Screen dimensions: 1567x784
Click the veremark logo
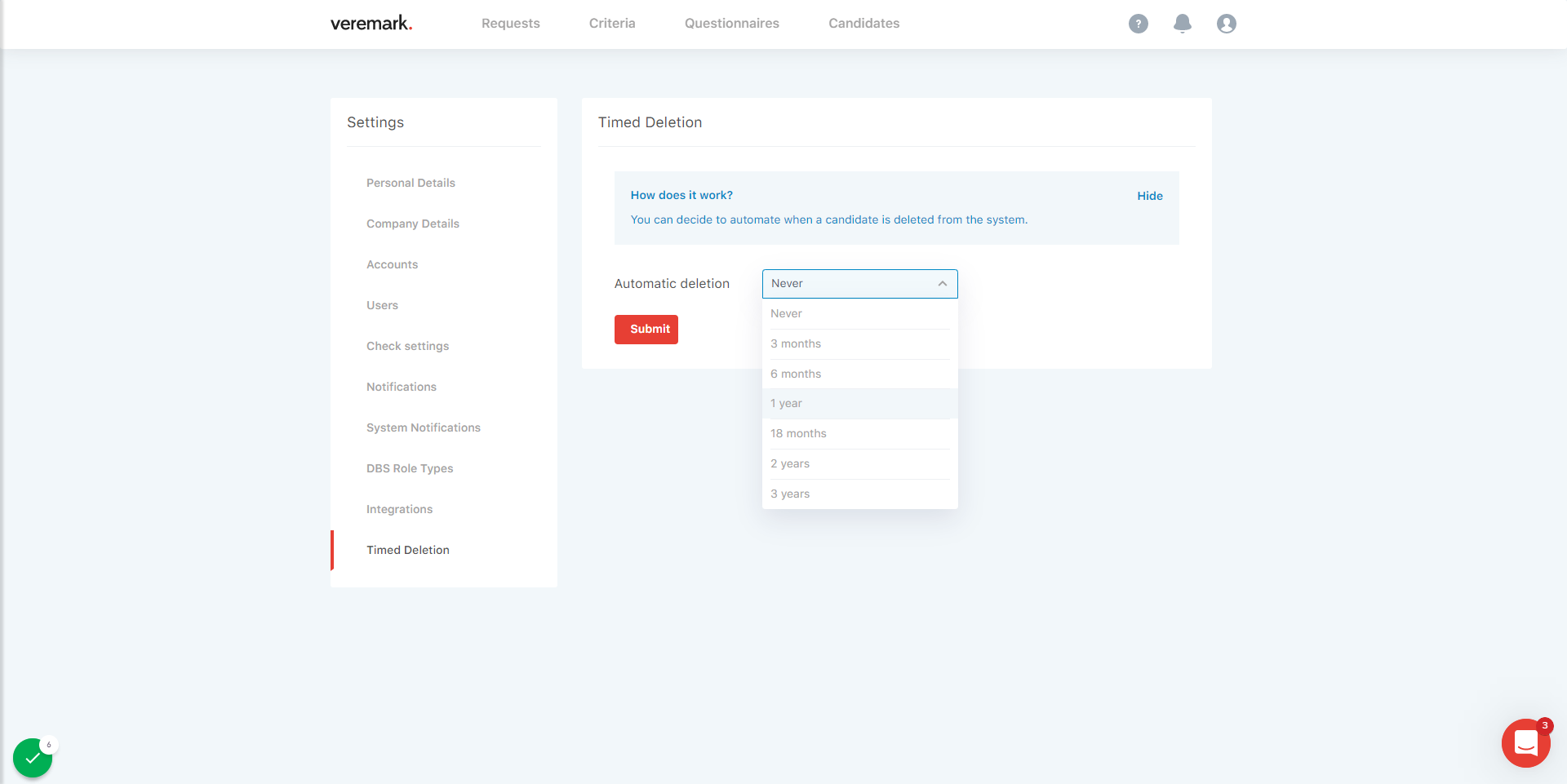371,24
